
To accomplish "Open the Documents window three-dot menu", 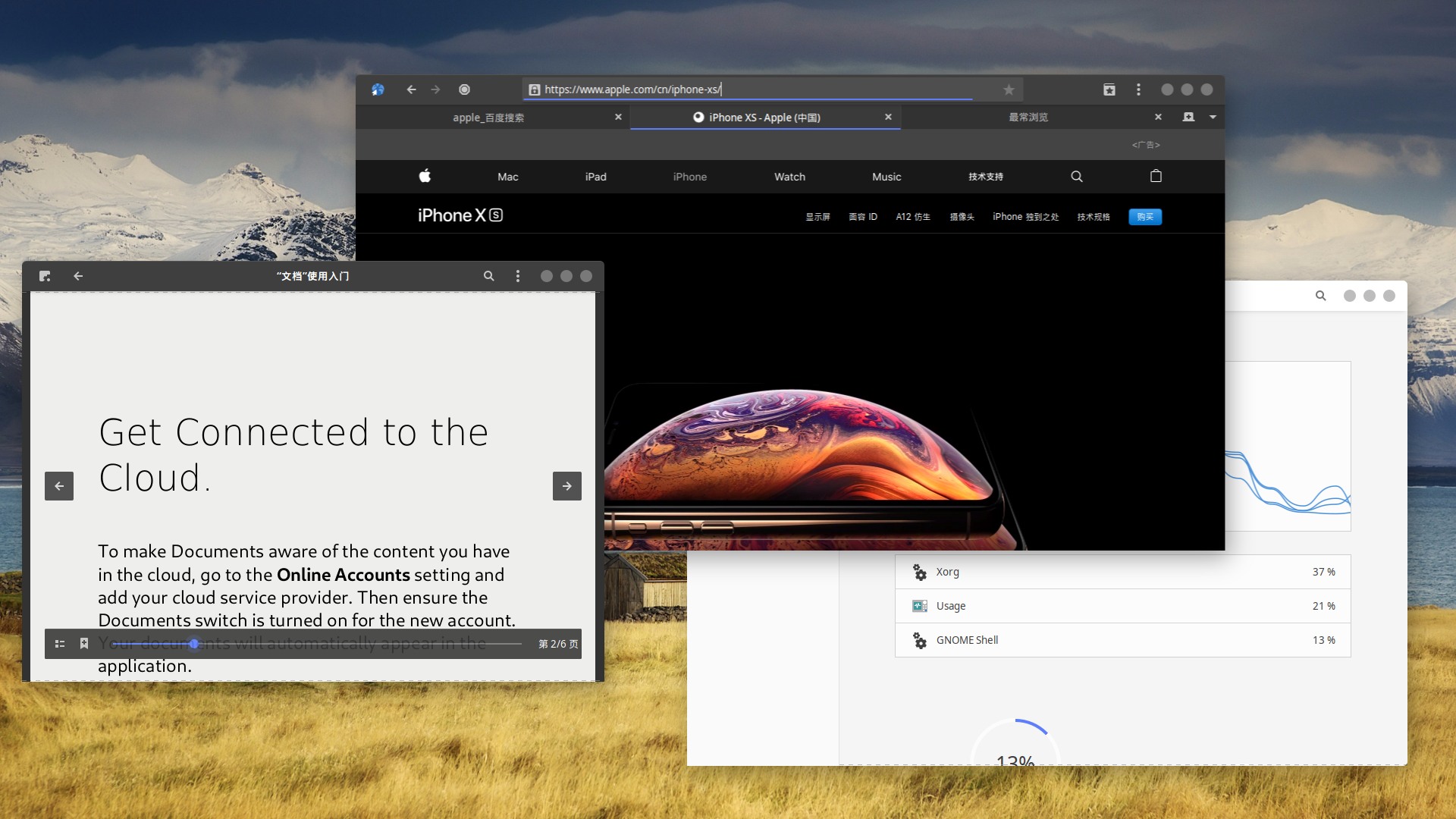I will coord(518,276).
